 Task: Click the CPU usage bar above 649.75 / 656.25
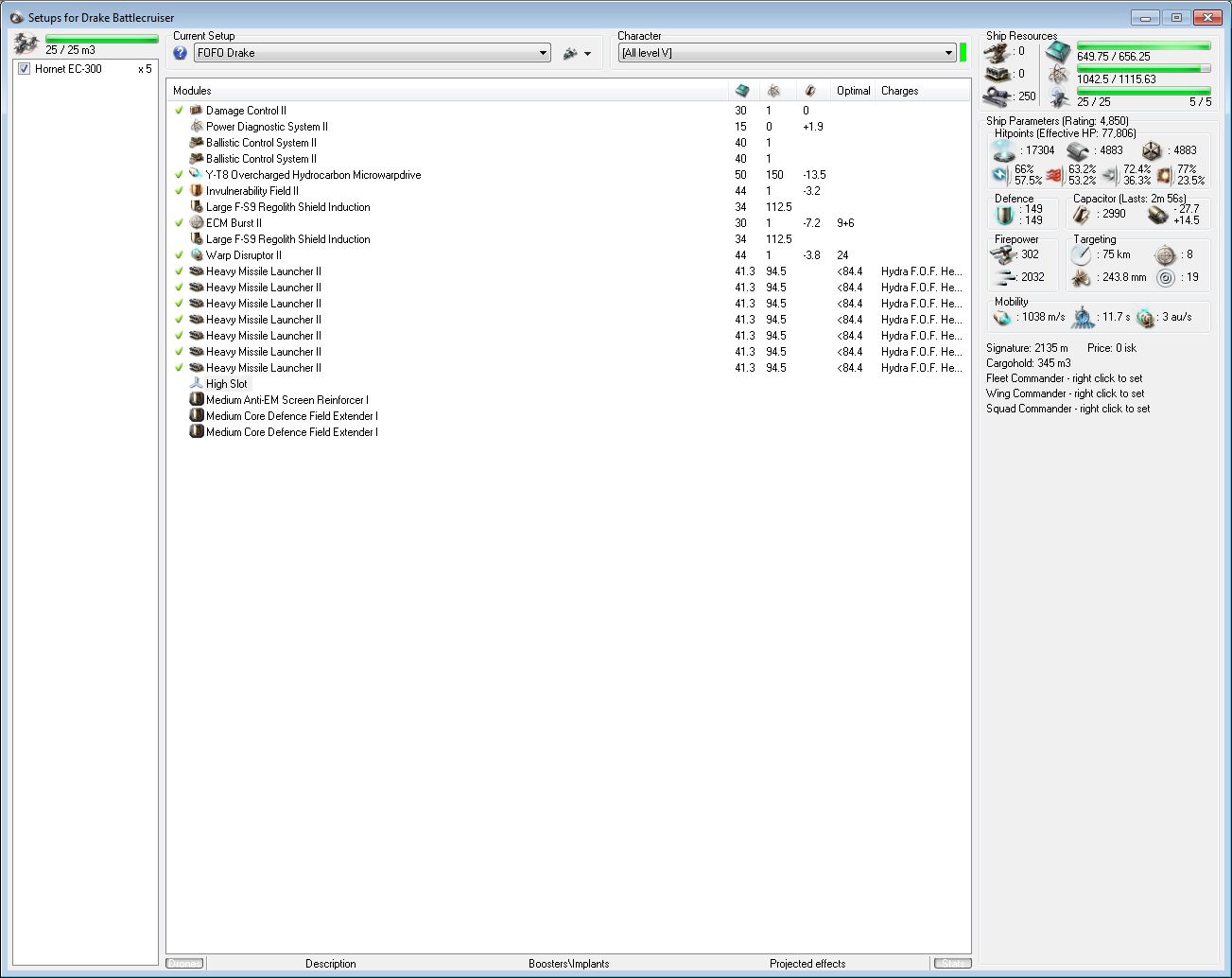click(1144, 45)
